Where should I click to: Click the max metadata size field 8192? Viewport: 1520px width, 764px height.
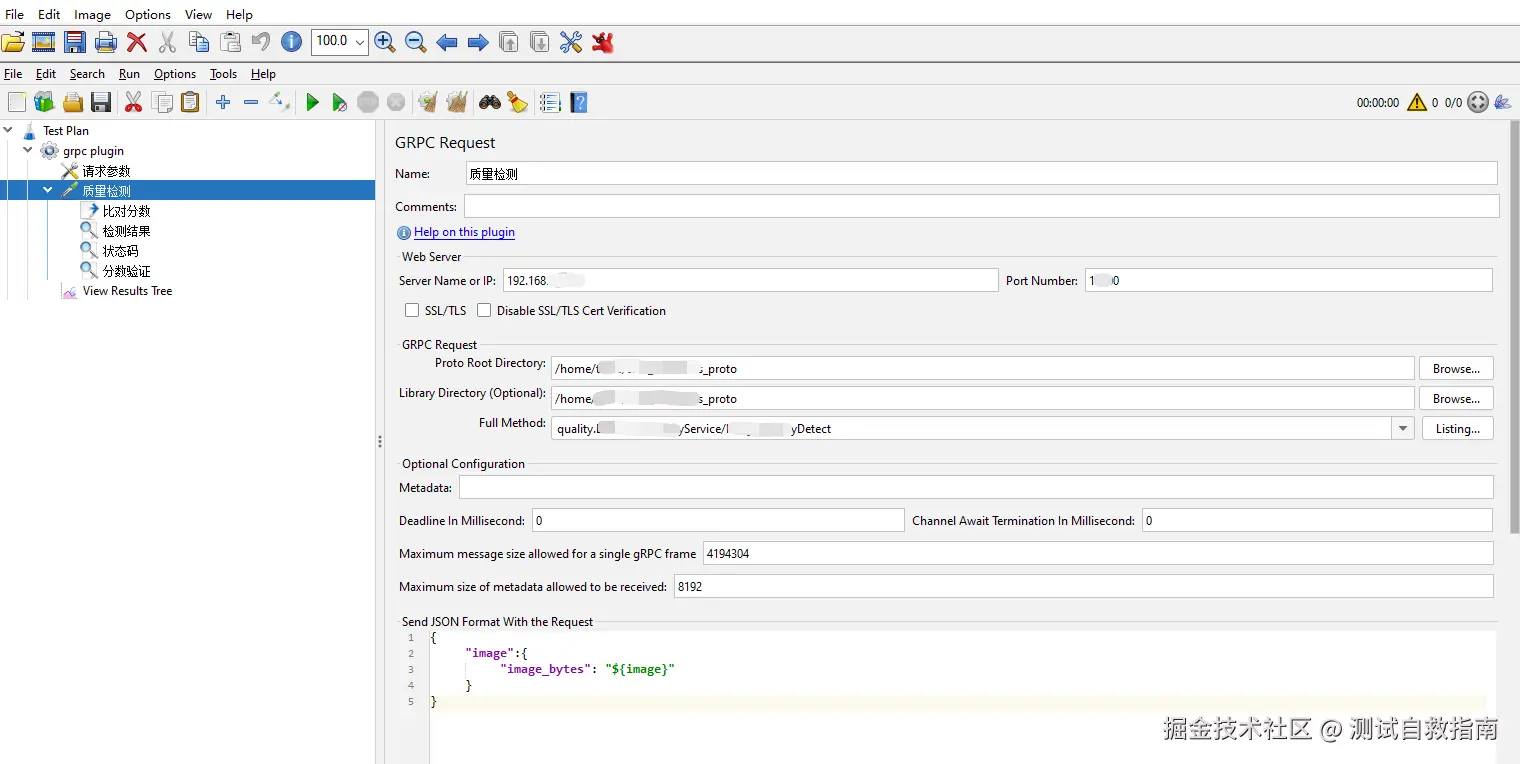click(1083, 586)
